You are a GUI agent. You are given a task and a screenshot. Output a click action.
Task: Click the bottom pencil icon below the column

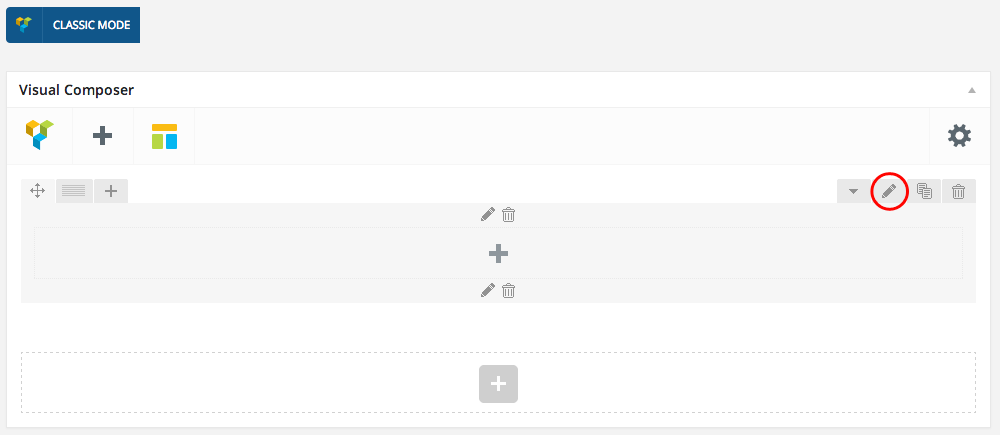click(488, 291)
